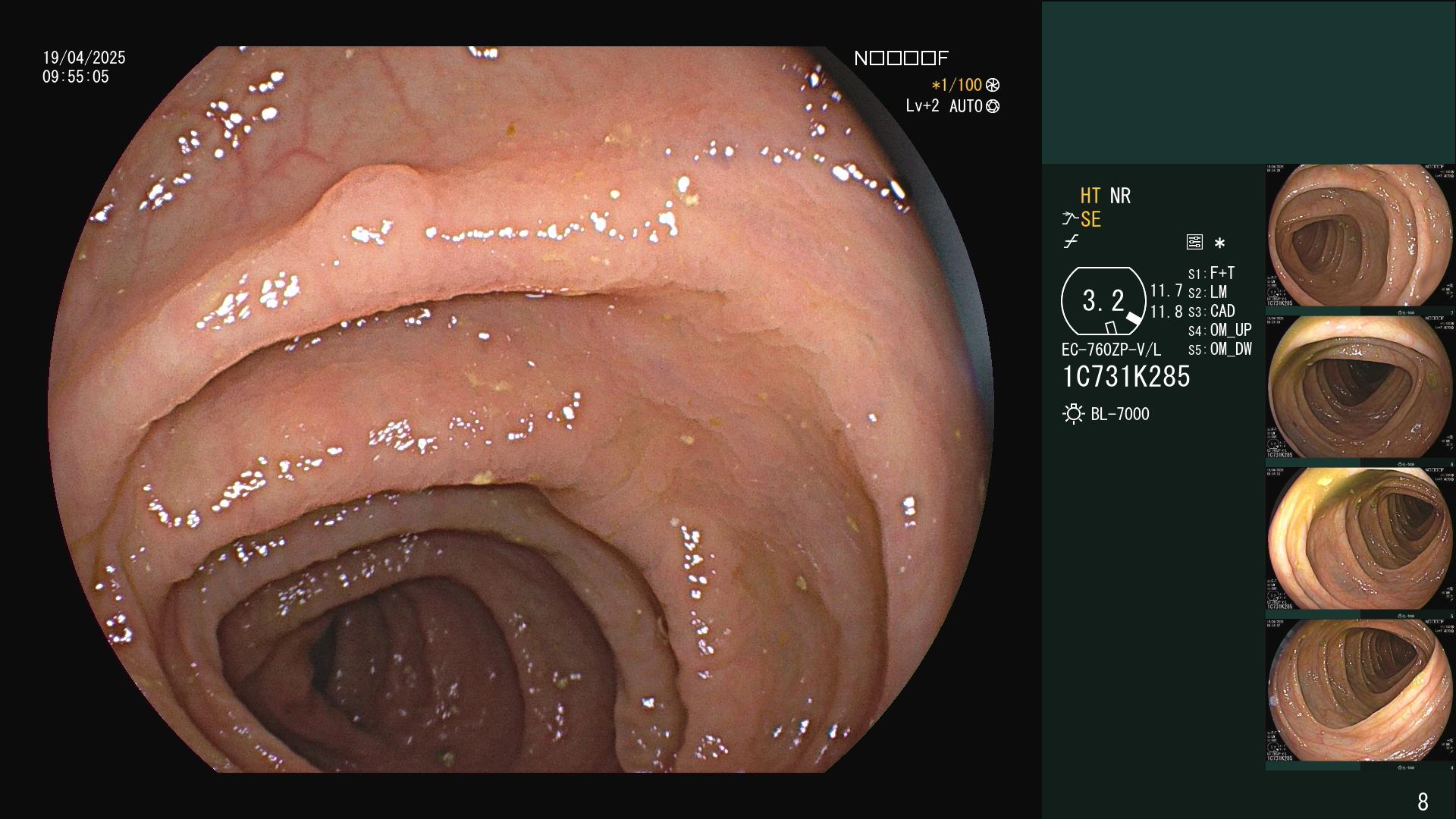Screen dimensions: 1456x819
Task: Click the scope channel diagram showing 3.2
Action: (1103, 301)
